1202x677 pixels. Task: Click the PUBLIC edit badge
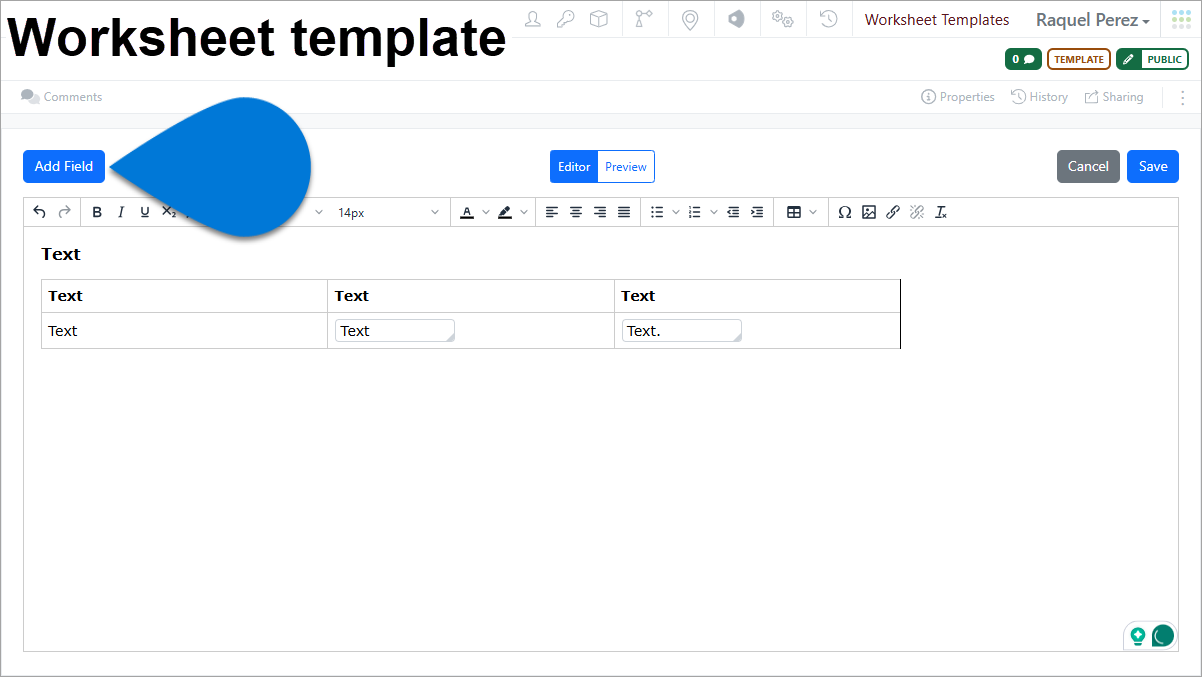pos(1152,59)
